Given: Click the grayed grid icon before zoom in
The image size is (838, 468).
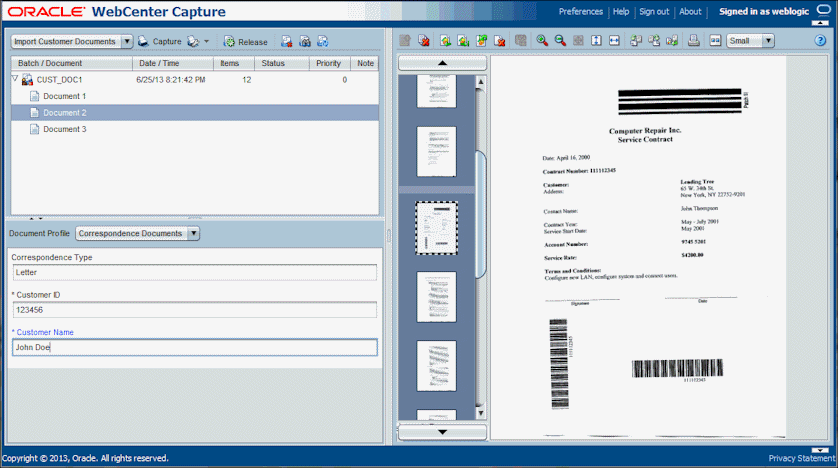Looking at the screenshot, I should tap(521, 41).
